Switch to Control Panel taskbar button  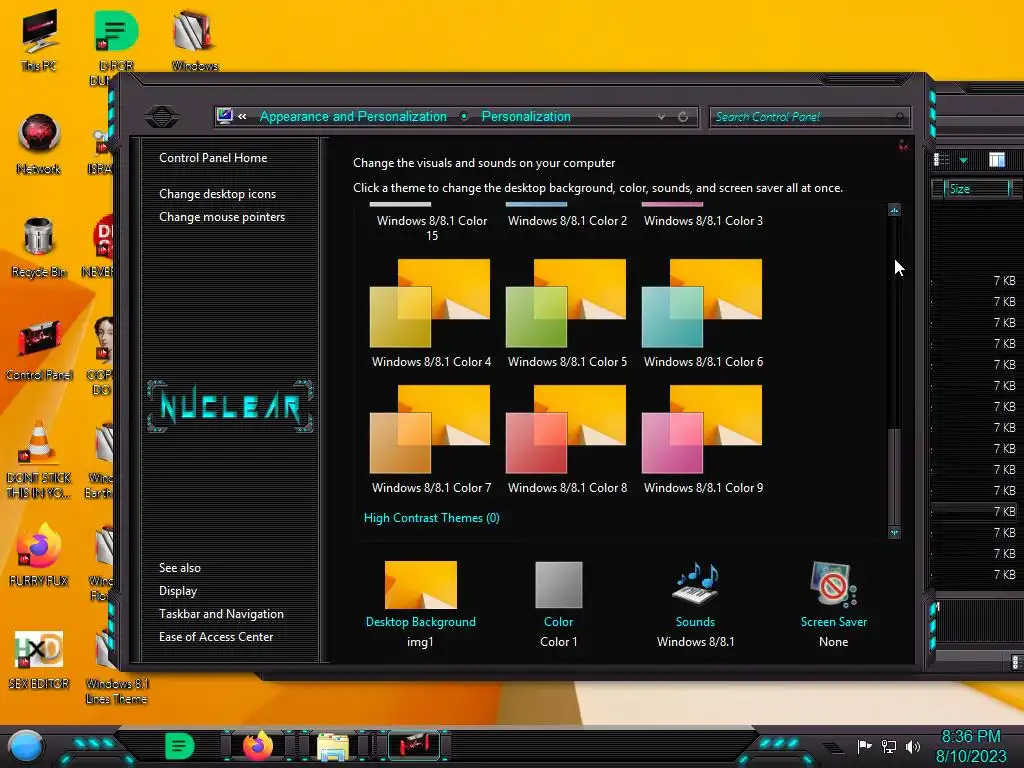coord(414,746)
